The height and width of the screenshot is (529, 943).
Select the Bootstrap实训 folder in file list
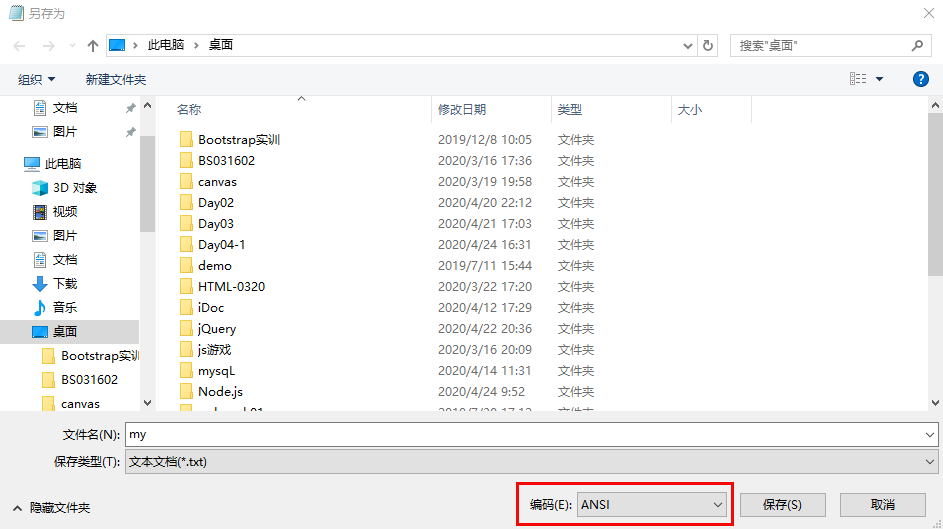tap(239, 139)
